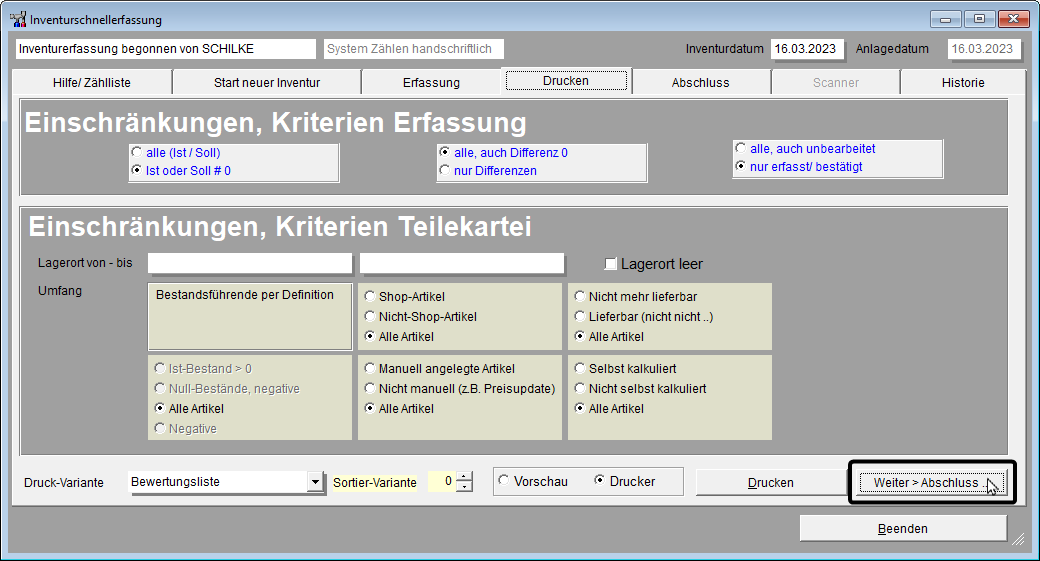Screen dimensions: 1040x561
Task: Click the 'Lagerort bis' second input field
Action: 462,263
